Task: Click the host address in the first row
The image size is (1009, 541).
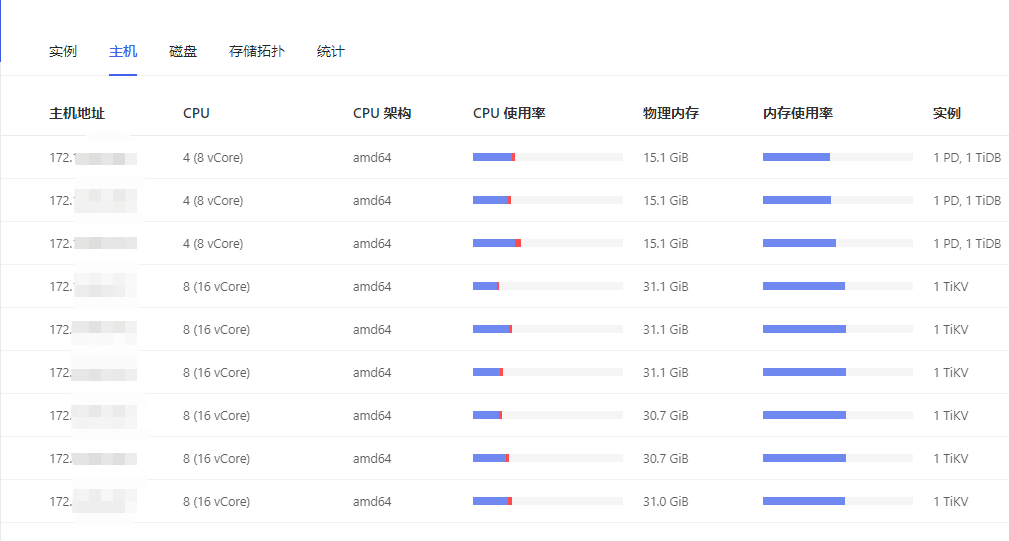Action: coord(92,157)
